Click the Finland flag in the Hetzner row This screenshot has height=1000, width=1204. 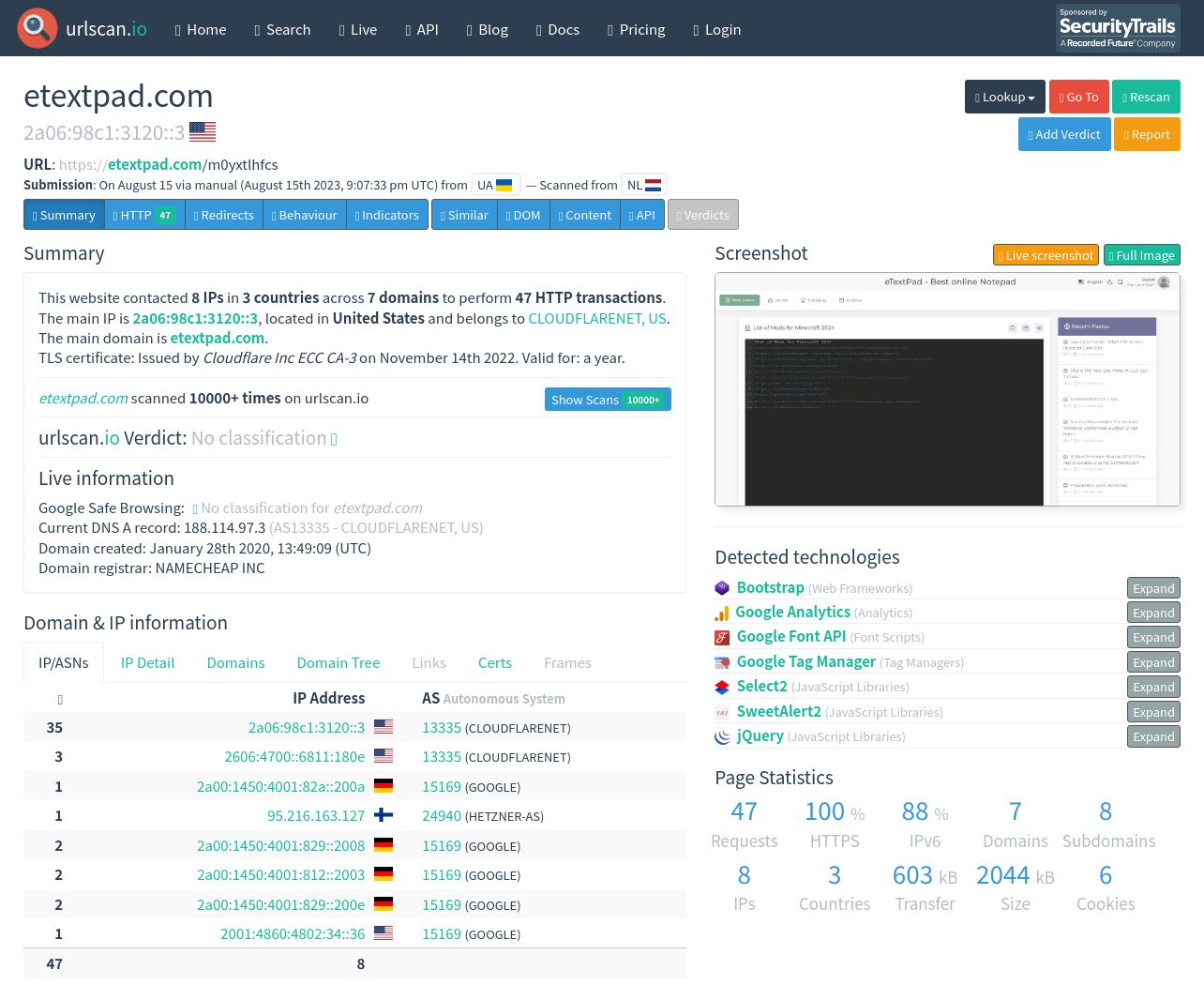pyautogui.click(x=384, y=815)
